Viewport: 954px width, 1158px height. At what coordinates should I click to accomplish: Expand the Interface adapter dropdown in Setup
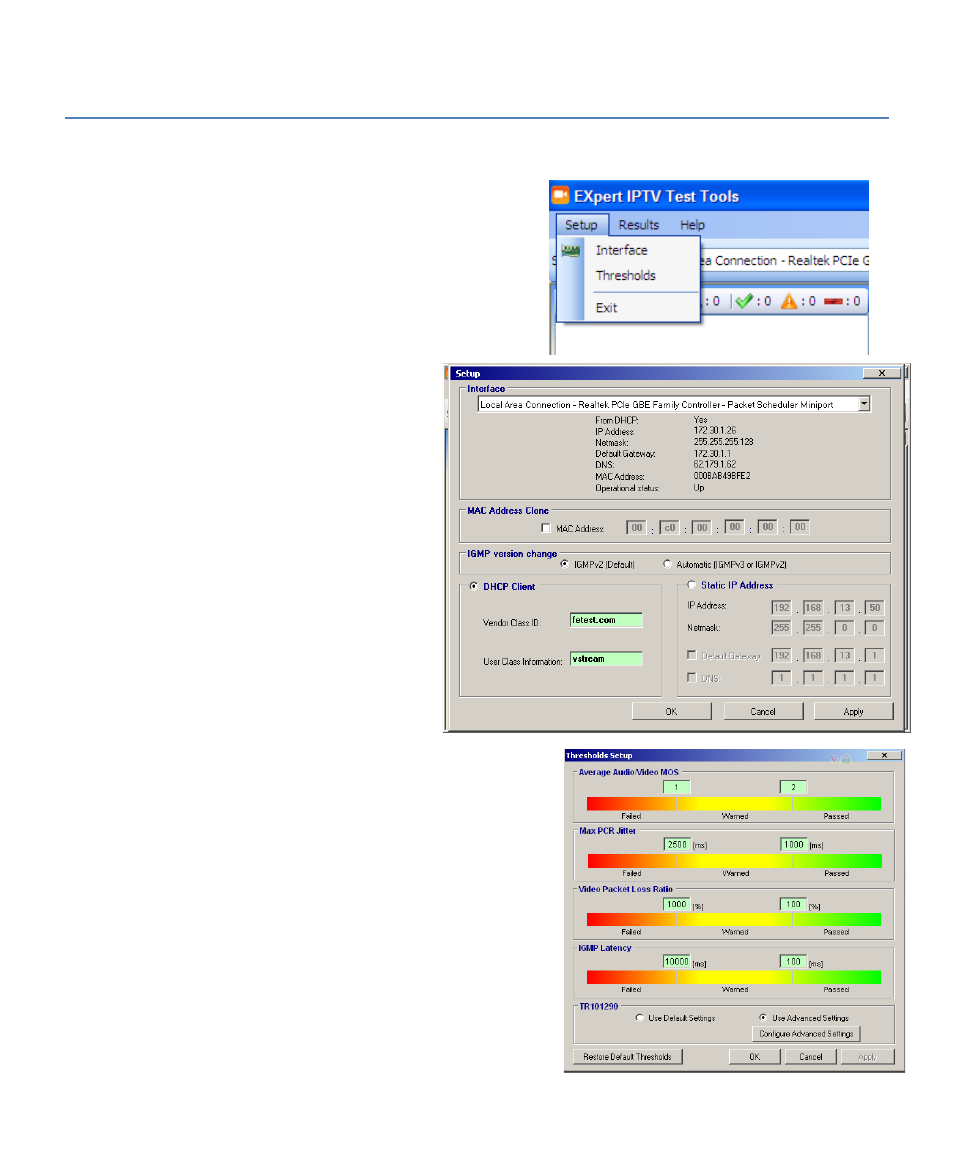(864, 404)
